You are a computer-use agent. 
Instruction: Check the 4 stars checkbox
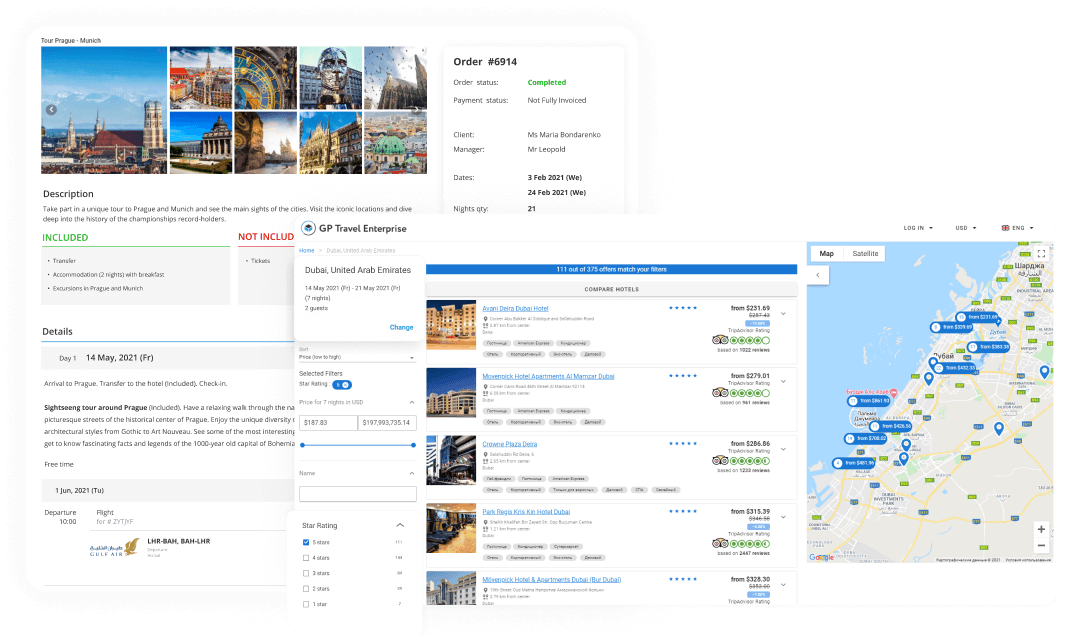click(306, 558)
